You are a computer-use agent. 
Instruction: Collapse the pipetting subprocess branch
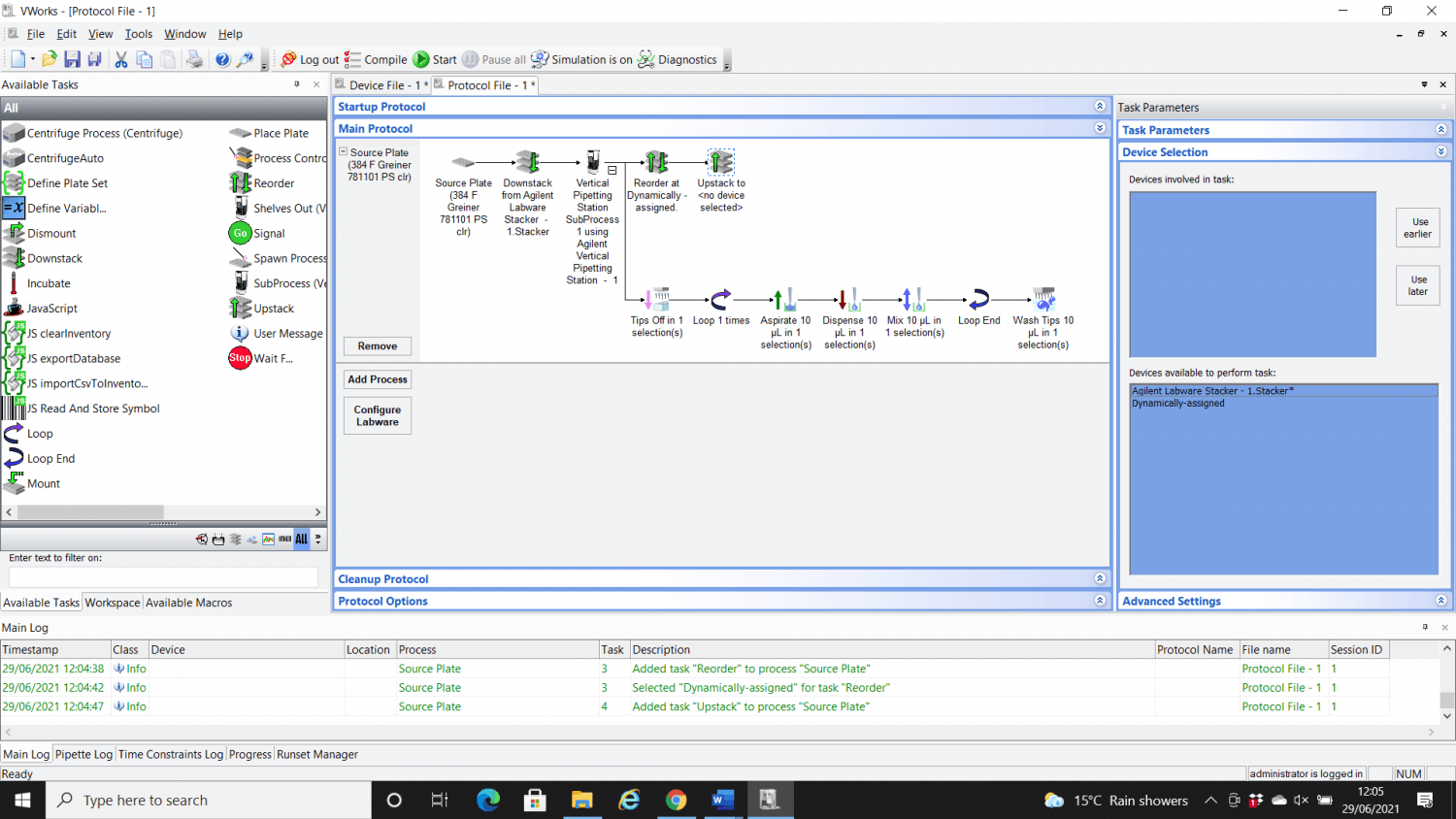click(612, 170)
